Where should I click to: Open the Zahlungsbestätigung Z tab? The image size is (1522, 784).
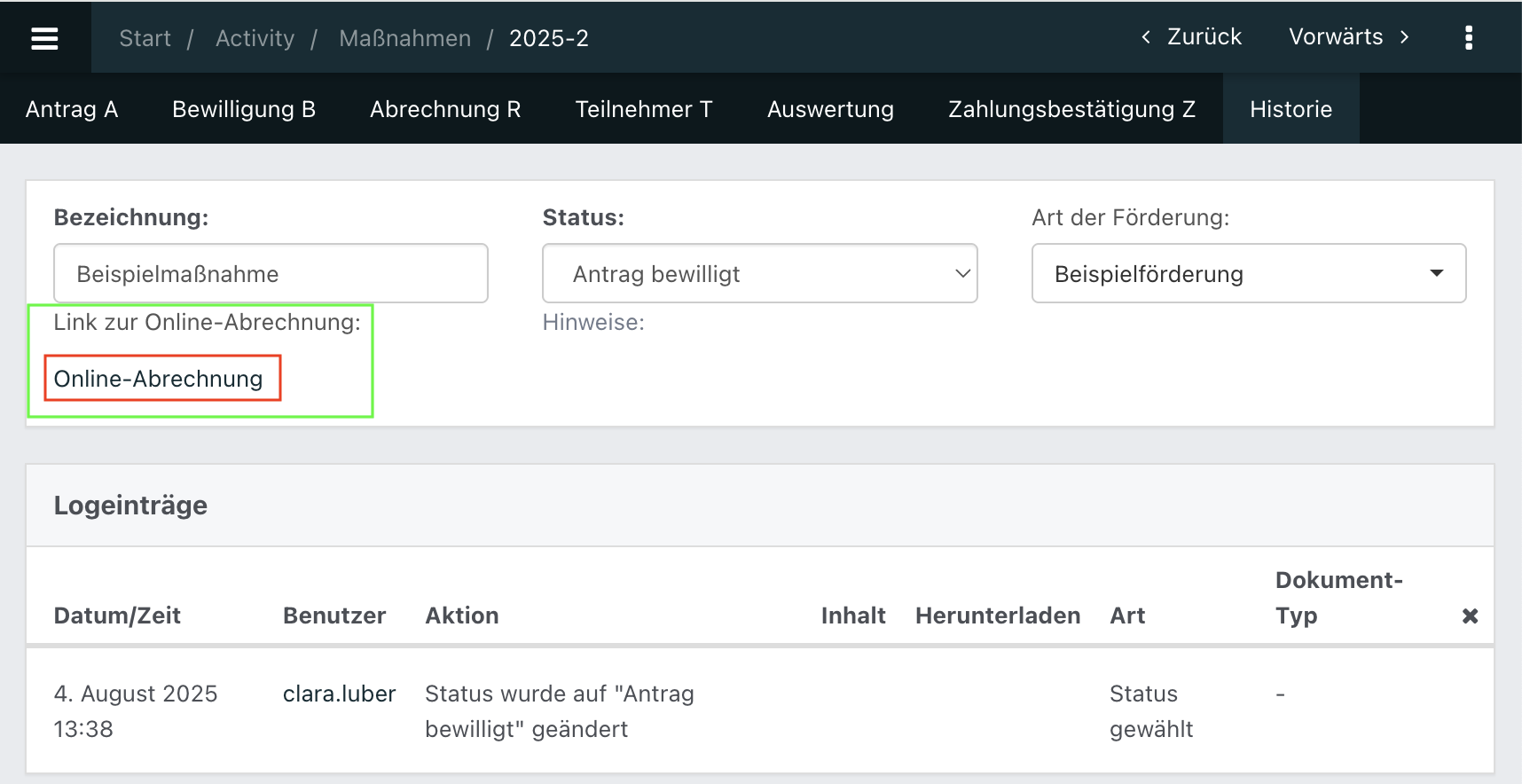pos(1071,109)
